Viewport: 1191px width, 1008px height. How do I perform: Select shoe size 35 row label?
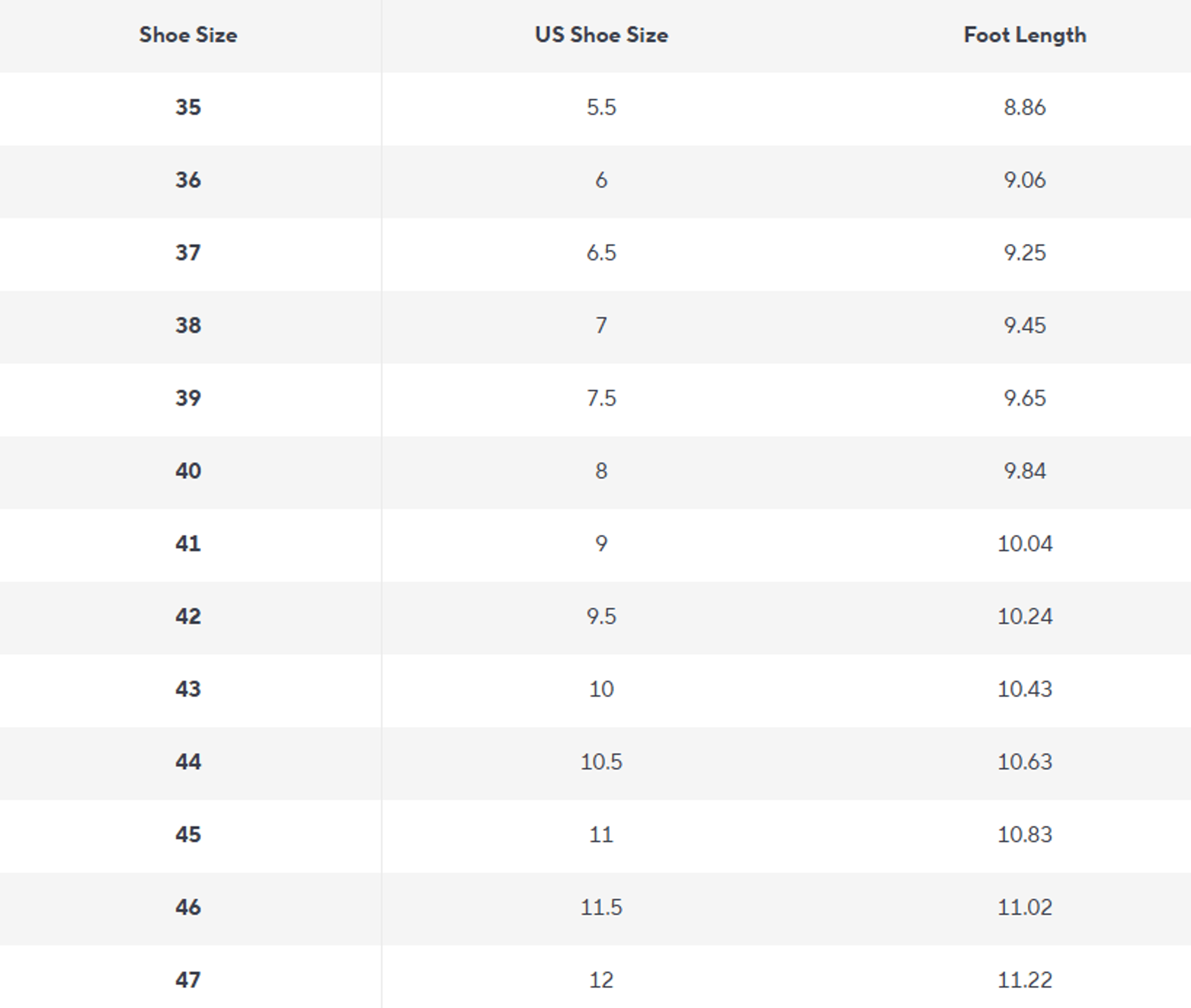188,107
